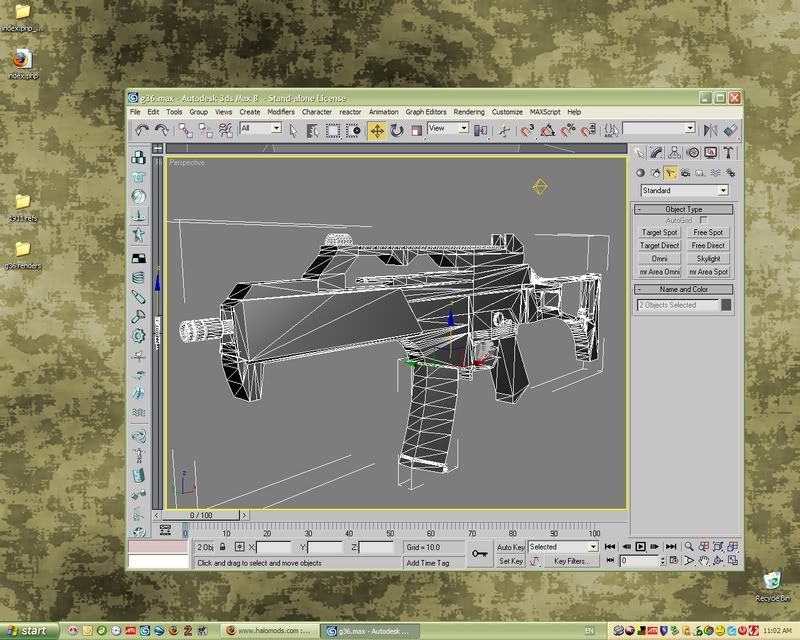Toggle the Selection Lock padlock

222,547
